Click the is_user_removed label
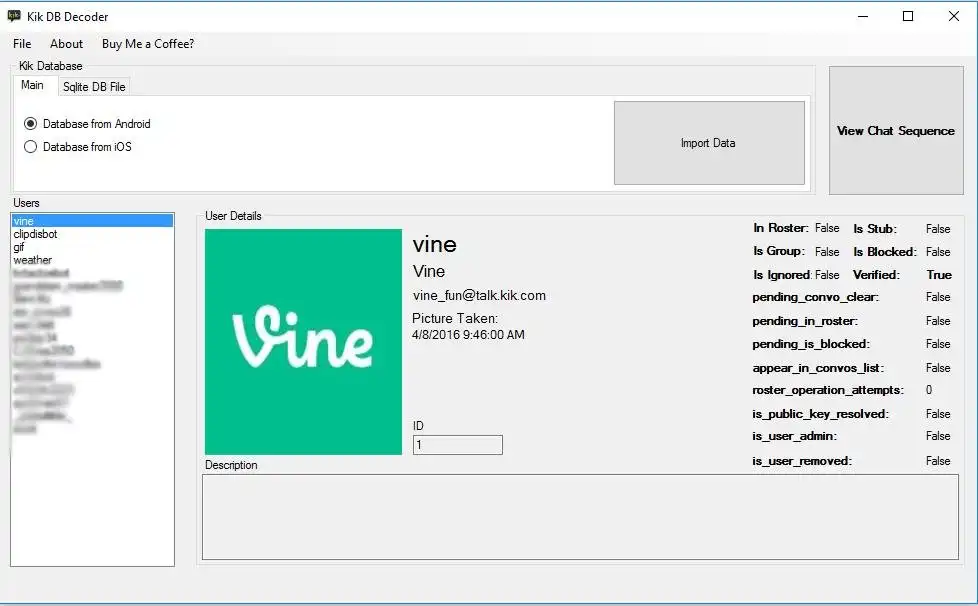Image resolution: width=978 pixels, height=606 pixels. tap(801, 461)
